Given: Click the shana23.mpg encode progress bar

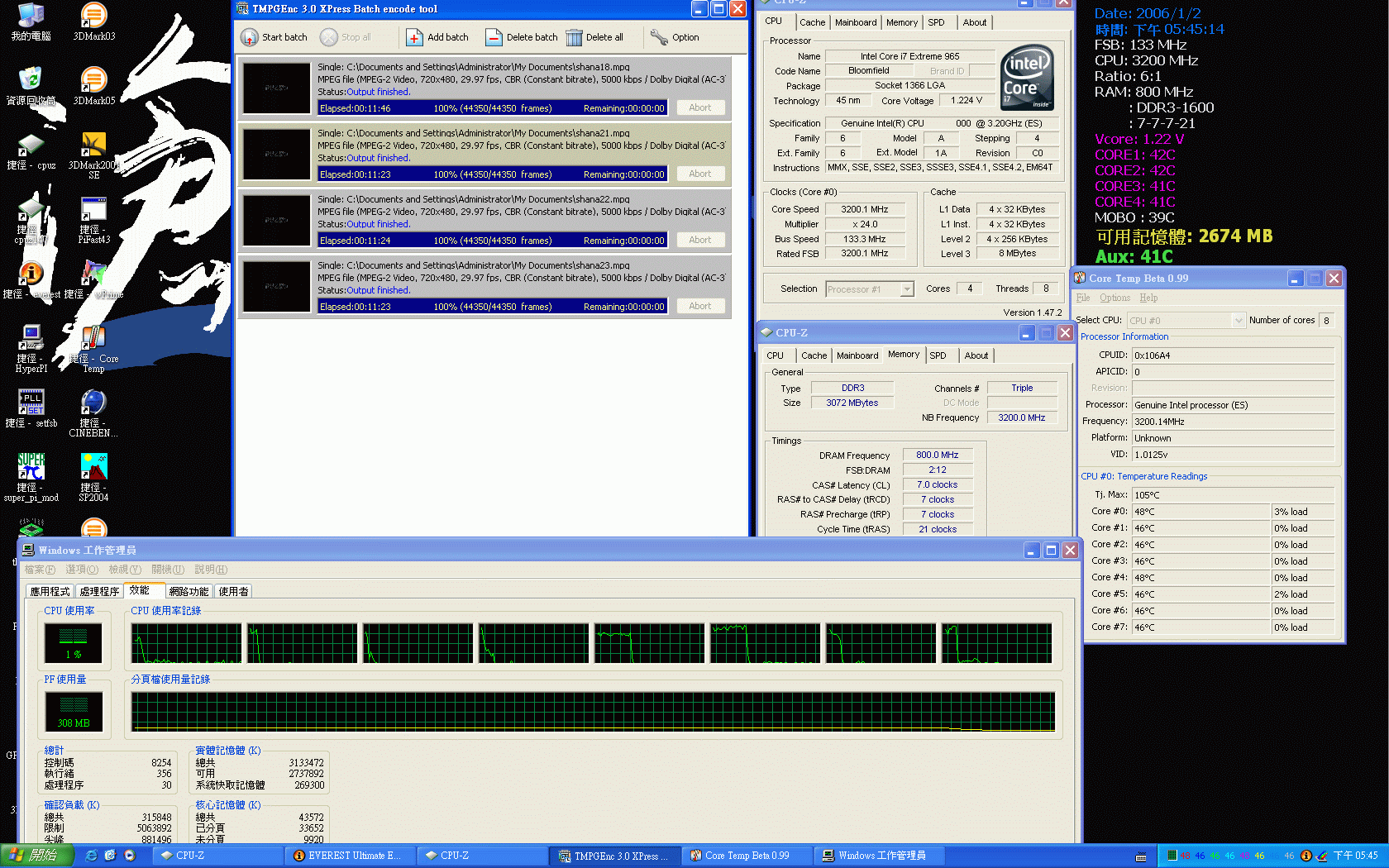Looking at the screenshot, I should coord(492,307).
